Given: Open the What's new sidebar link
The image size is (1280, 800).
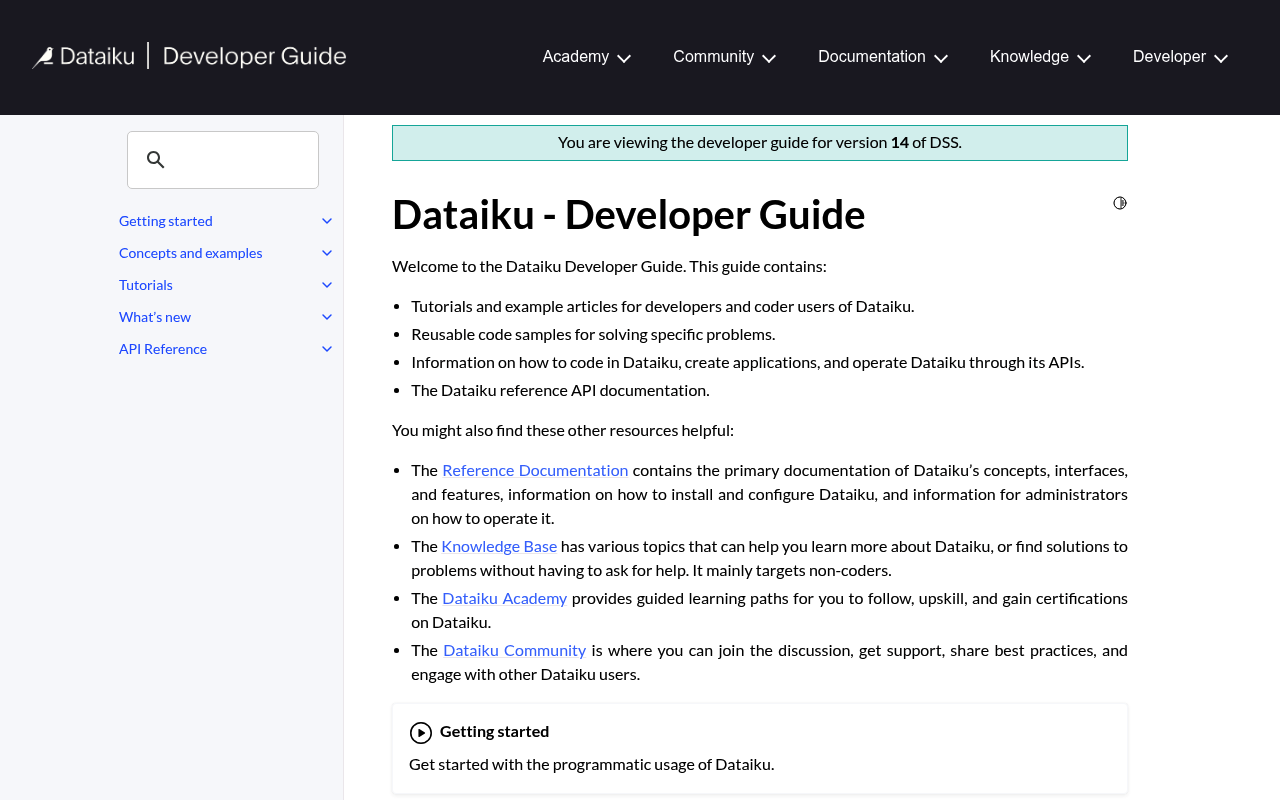Looking at the screenshot, I should (155, 317).
